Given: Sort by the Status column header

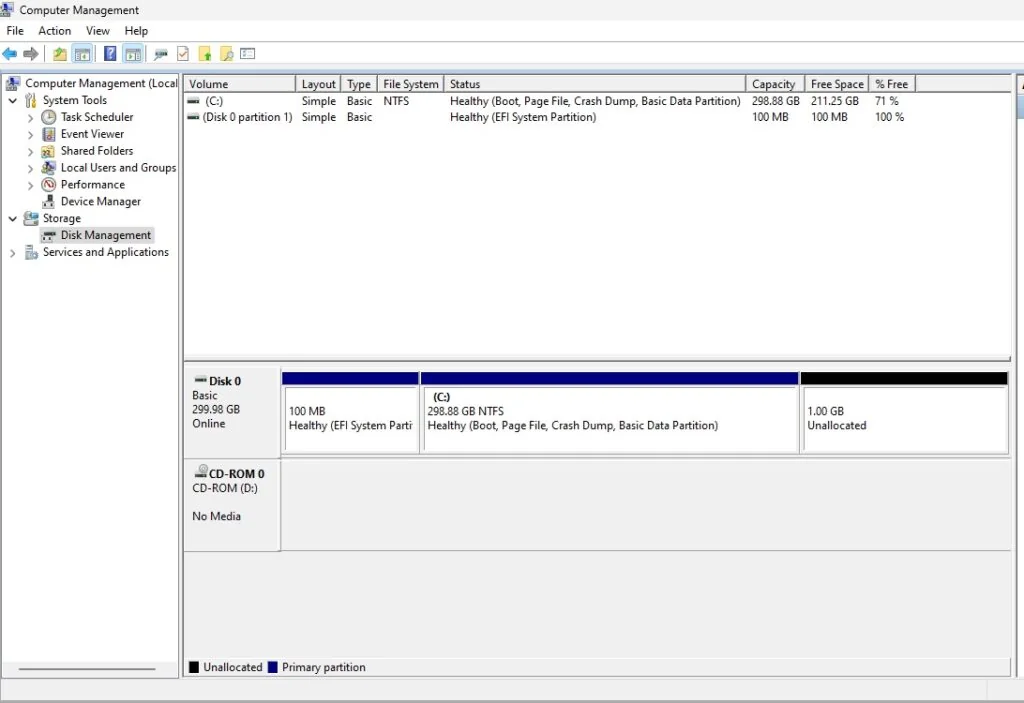Looking at the screenshot, I should (595, 84).
